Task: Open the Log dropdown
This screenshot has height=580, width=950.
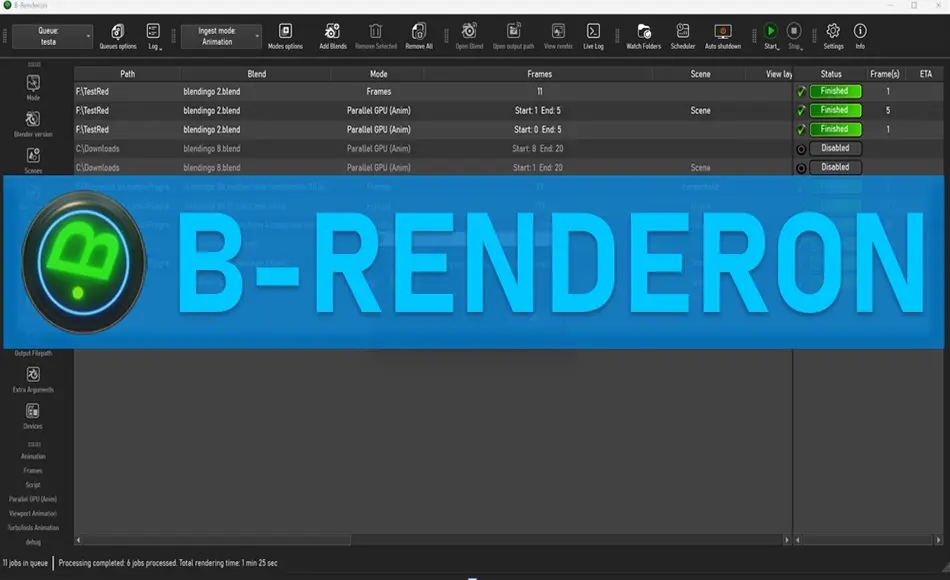Action: coord(153,35)
